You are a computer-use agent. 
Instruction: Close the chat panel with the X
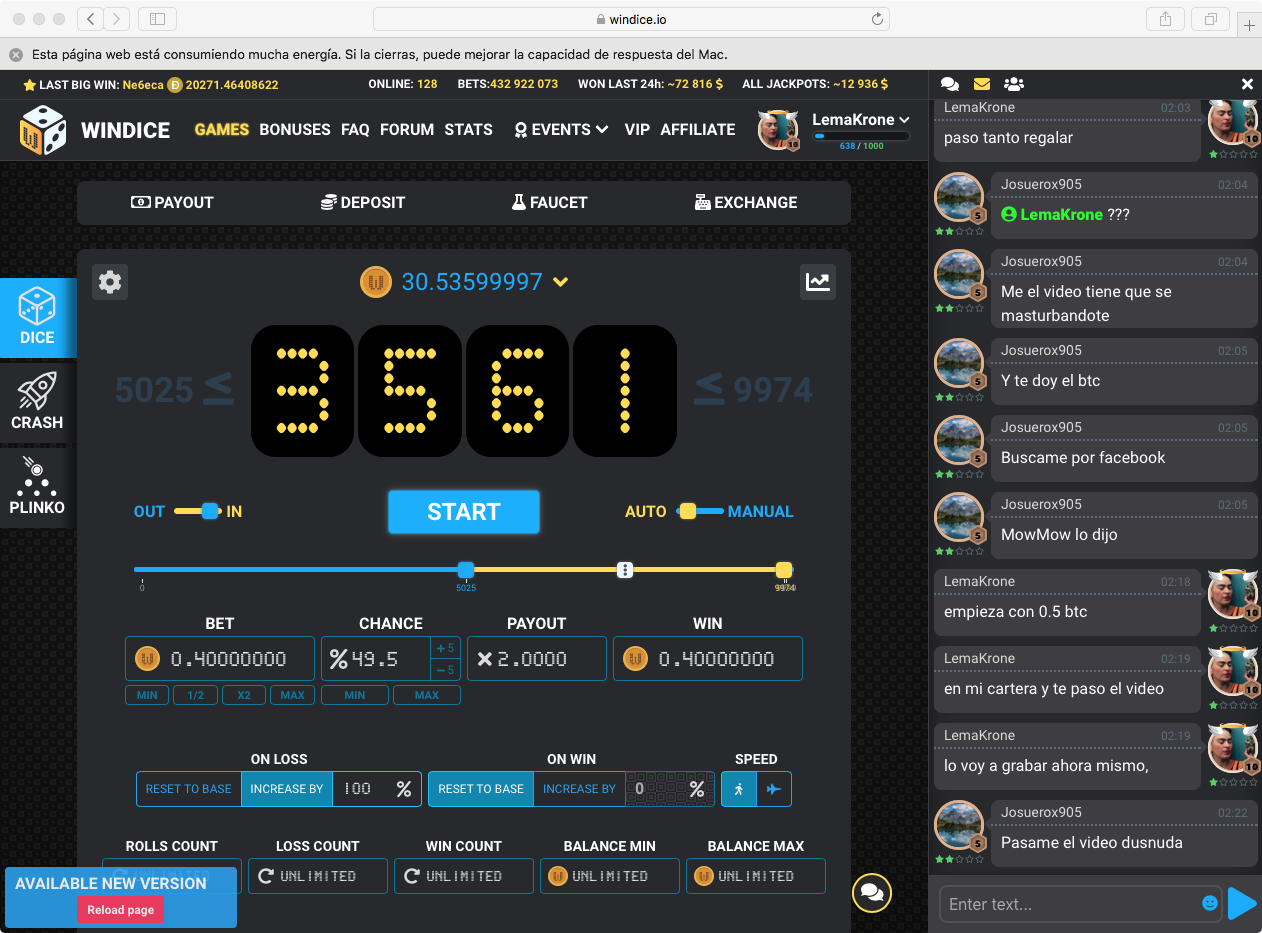[1247, 85]
